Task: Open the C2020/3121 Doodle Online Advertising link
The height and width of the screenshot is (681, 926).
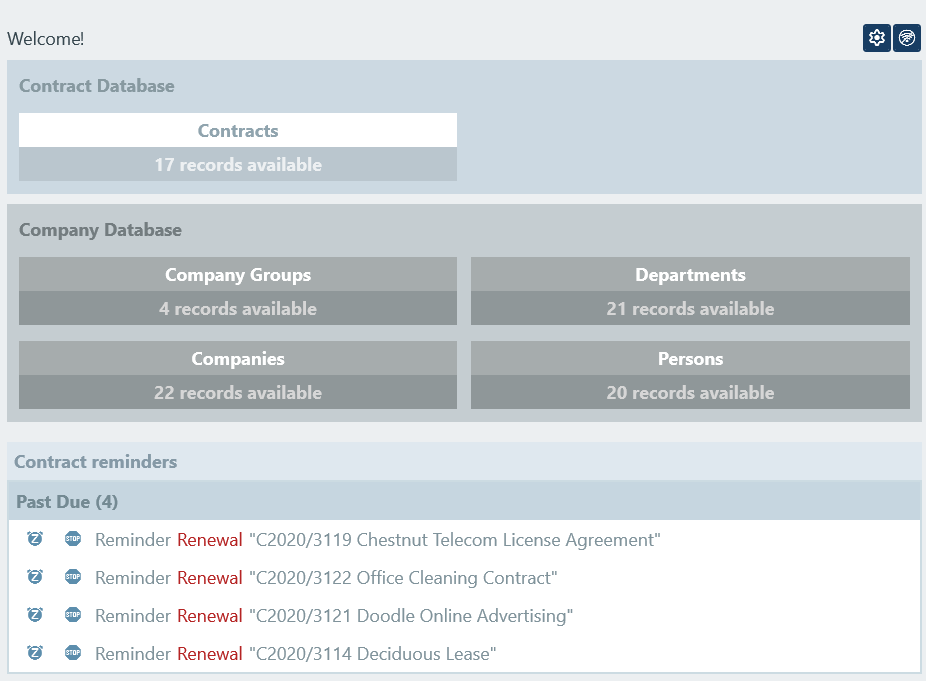Action: pos(411,616)
